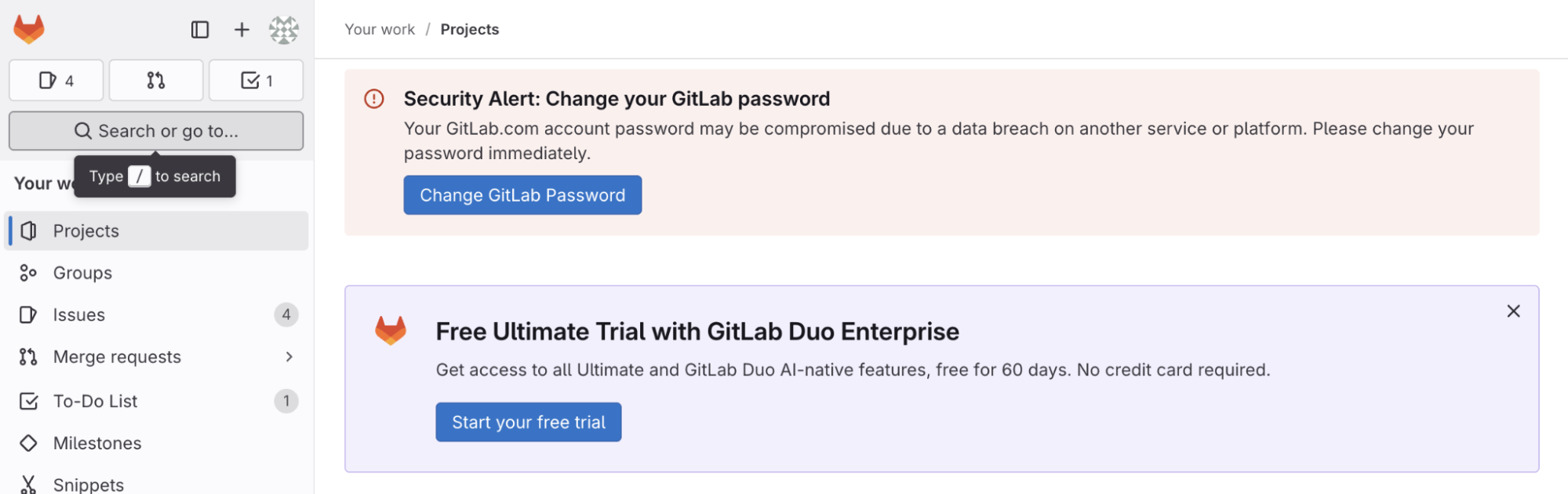This screenshot has width=1568, height=494.
Task: Open the to-do shortcut showing 1
Action: [256, 80]
